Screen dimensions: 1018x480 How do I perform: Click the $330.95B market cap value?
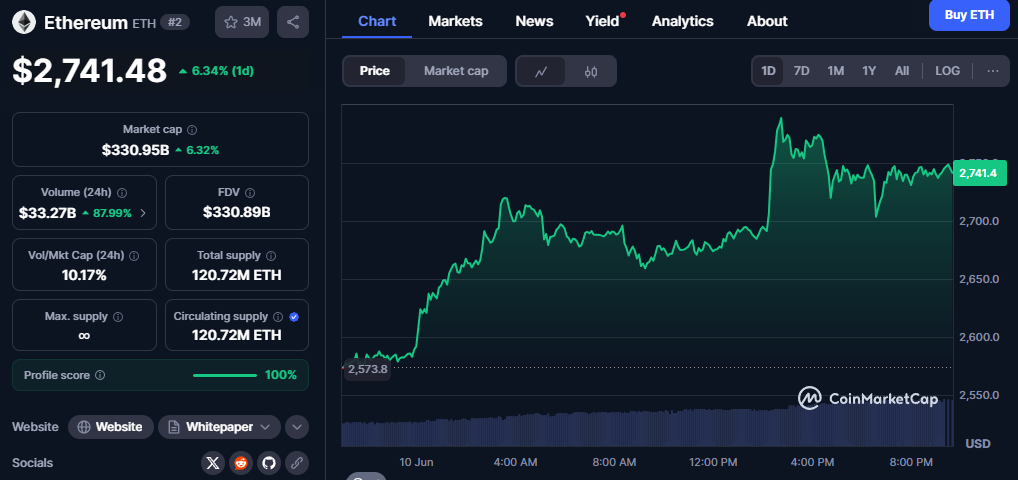tap(135, 150)
